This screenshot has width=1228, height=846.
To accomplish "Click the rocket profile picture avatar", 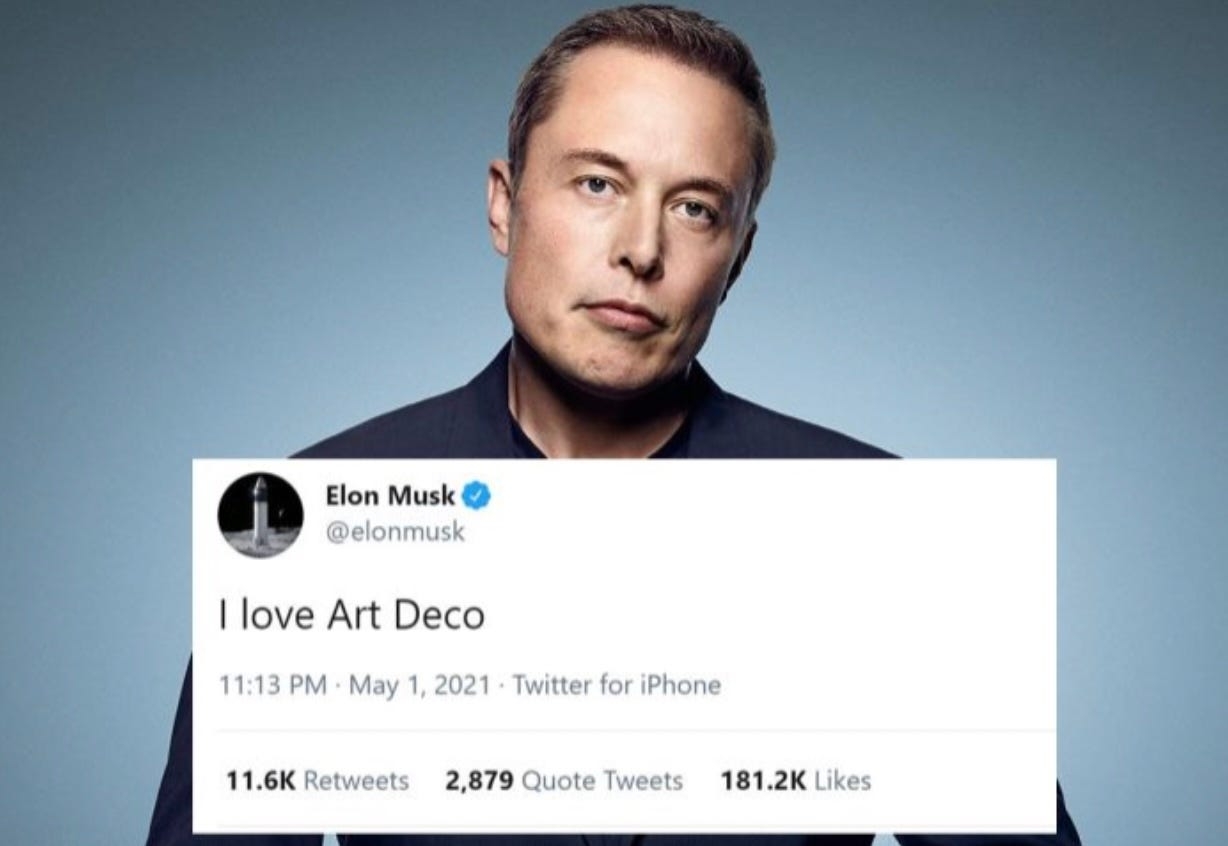I will [260, 515].
